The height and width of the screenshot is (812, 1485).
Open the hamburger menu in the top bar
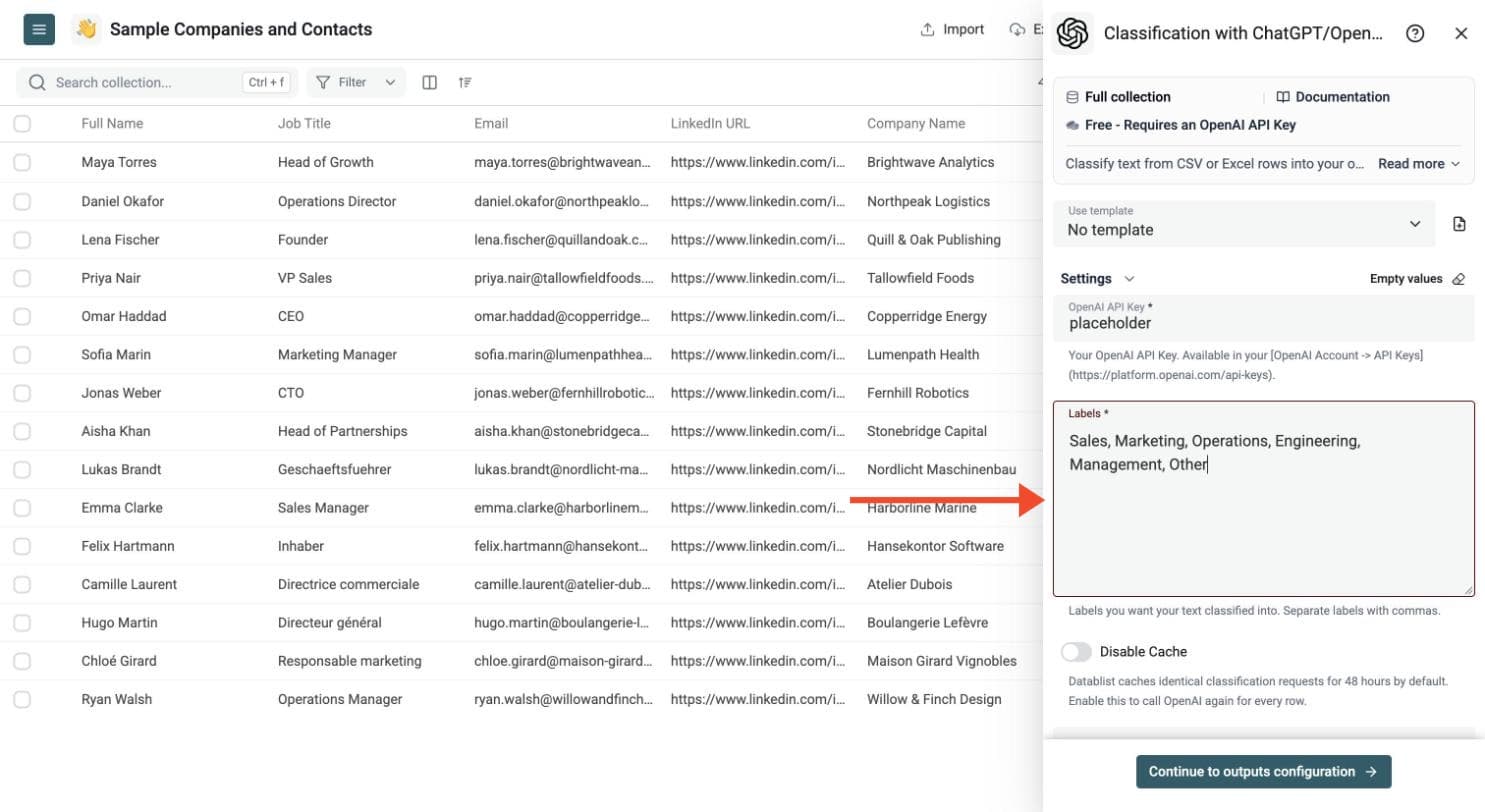tap(39, 29)
